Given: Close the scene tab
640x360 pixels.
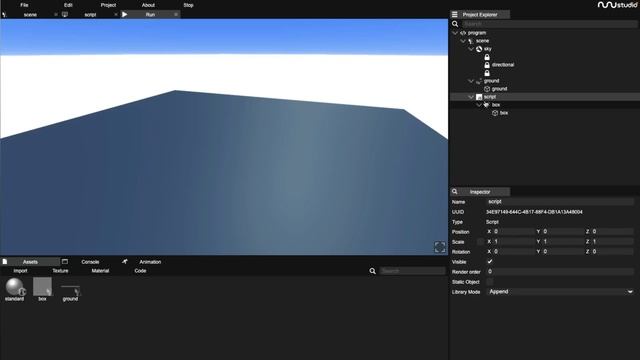Looking at the screenshot, I should pos(56,15).
